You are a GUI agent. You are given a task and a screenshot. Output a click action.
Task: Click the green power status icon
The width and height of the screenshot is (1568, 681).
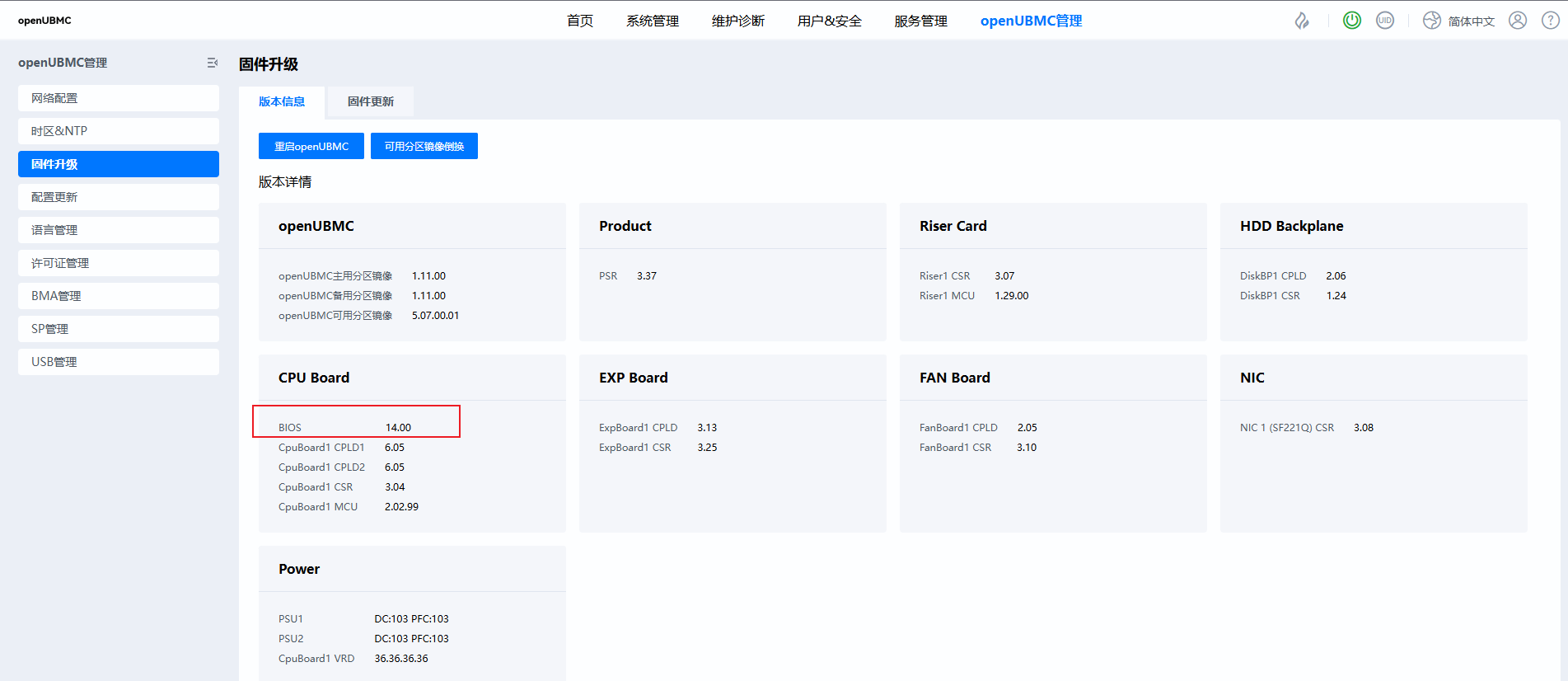[1352, 21]
